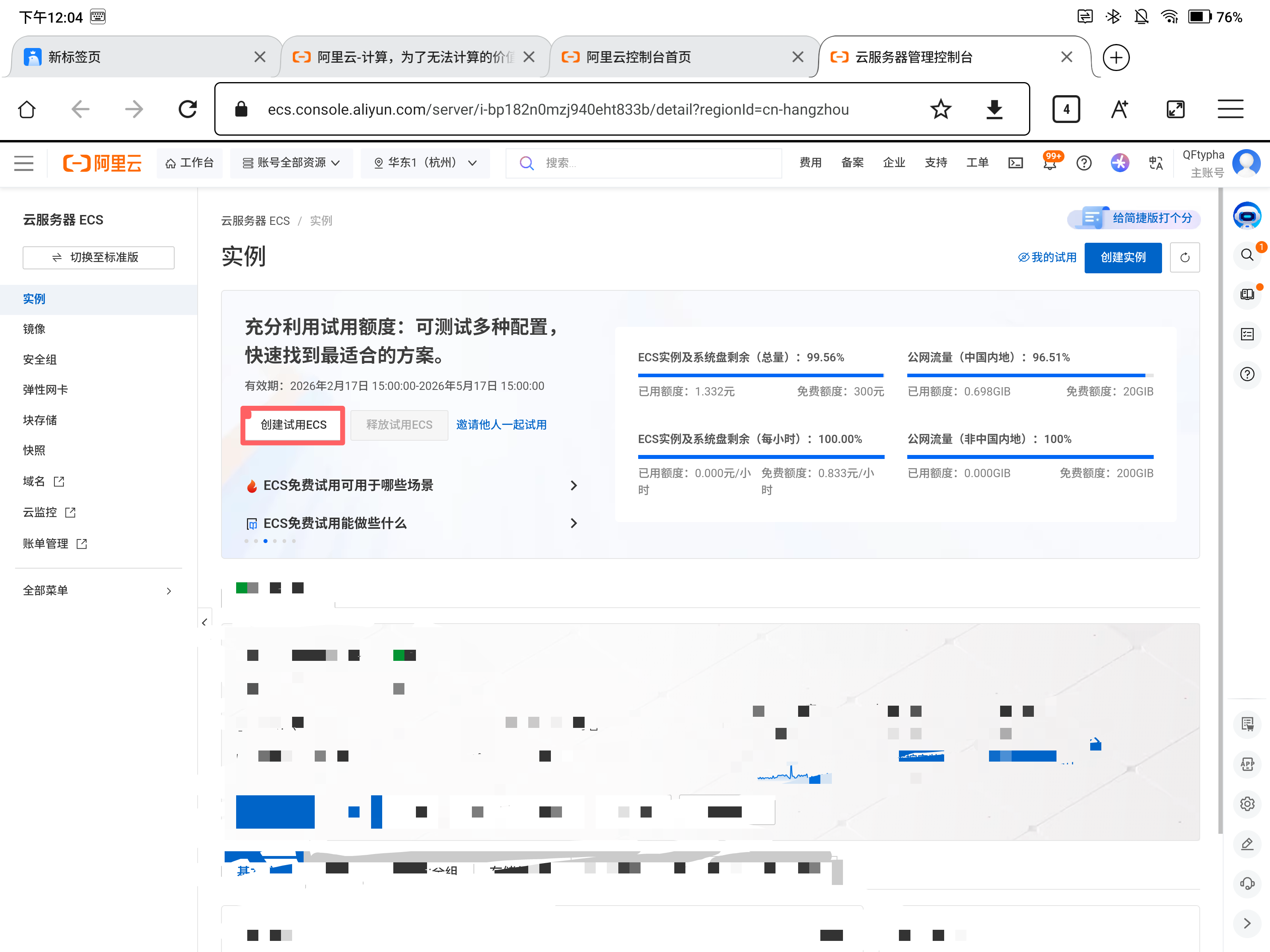Image resolution: width=1270 pixels, height=952 pixels.
Task: Open the language switch icon
Action: coord(1156,163)
